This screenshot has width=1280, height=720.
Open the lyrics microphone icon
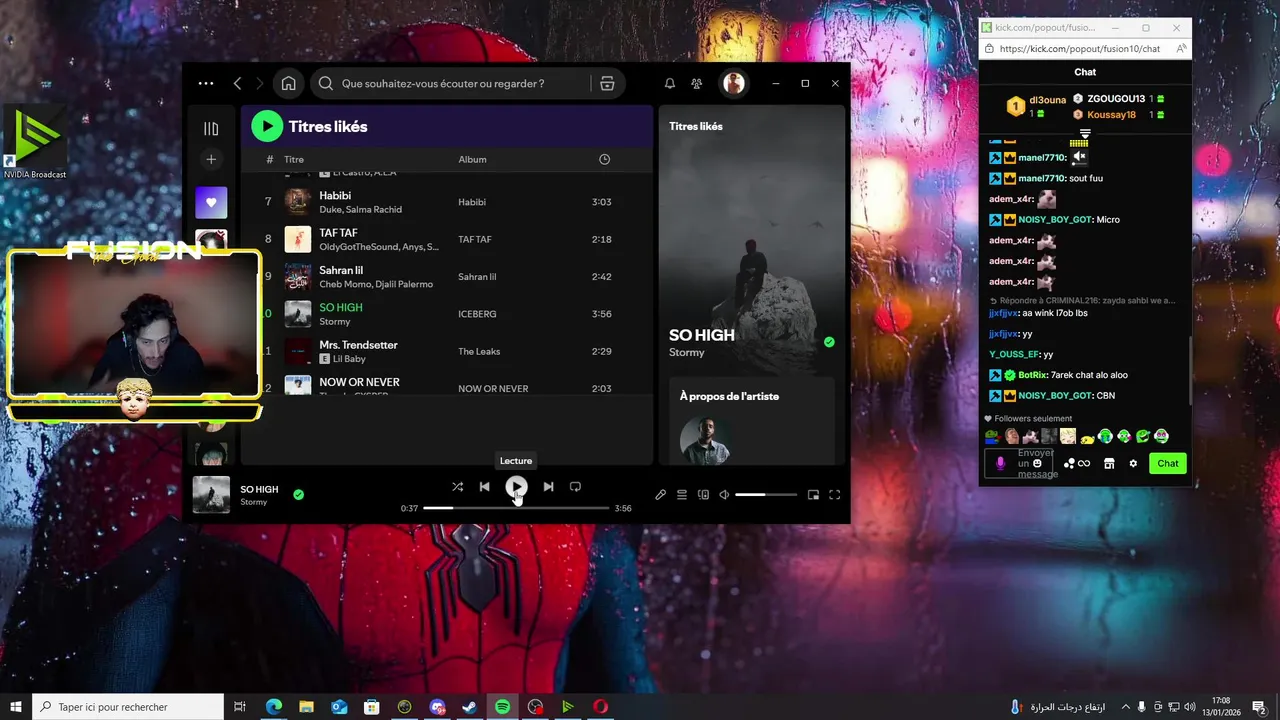pos(660,494)
